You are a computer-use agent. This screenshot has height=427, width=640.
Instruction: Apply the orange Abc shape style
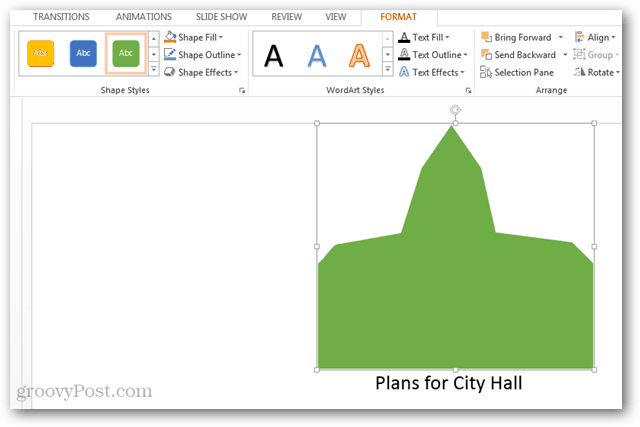click(40, 53)
